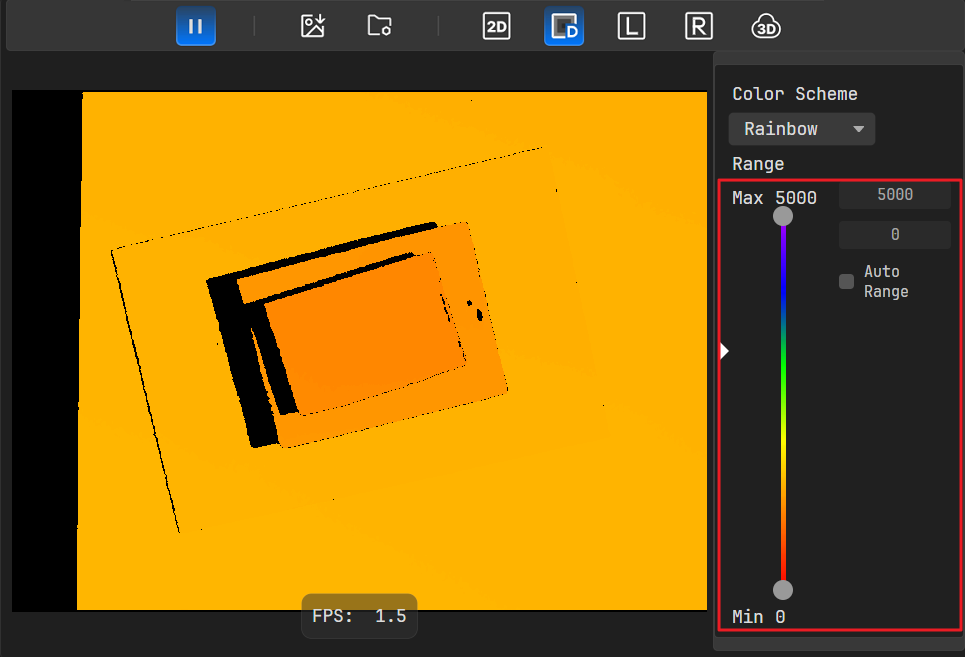Click the Min slider handle at the bottom
The height and width of the screenshot is (657, 965).
coord(784,589)
